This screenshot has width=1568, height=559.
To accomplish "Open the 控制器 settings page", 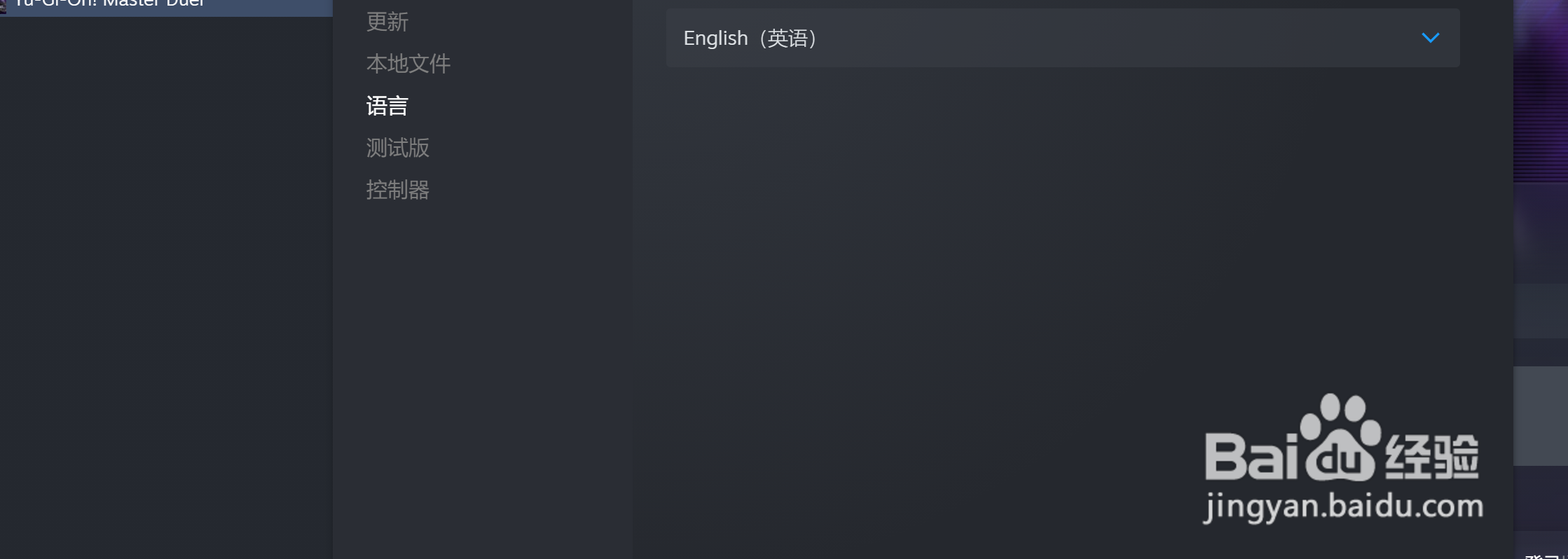I will (397, 190).
